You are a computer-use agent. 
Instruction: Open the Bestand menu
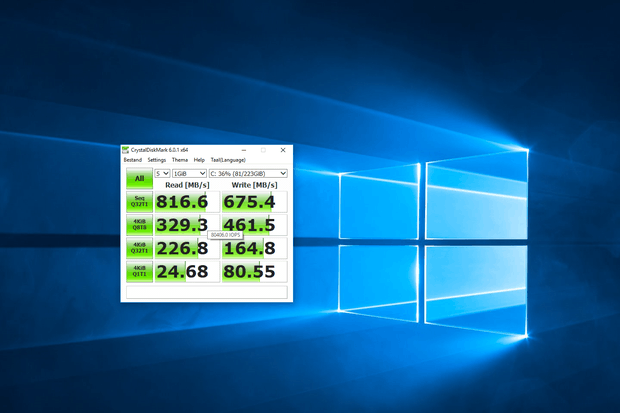(132, 160)
